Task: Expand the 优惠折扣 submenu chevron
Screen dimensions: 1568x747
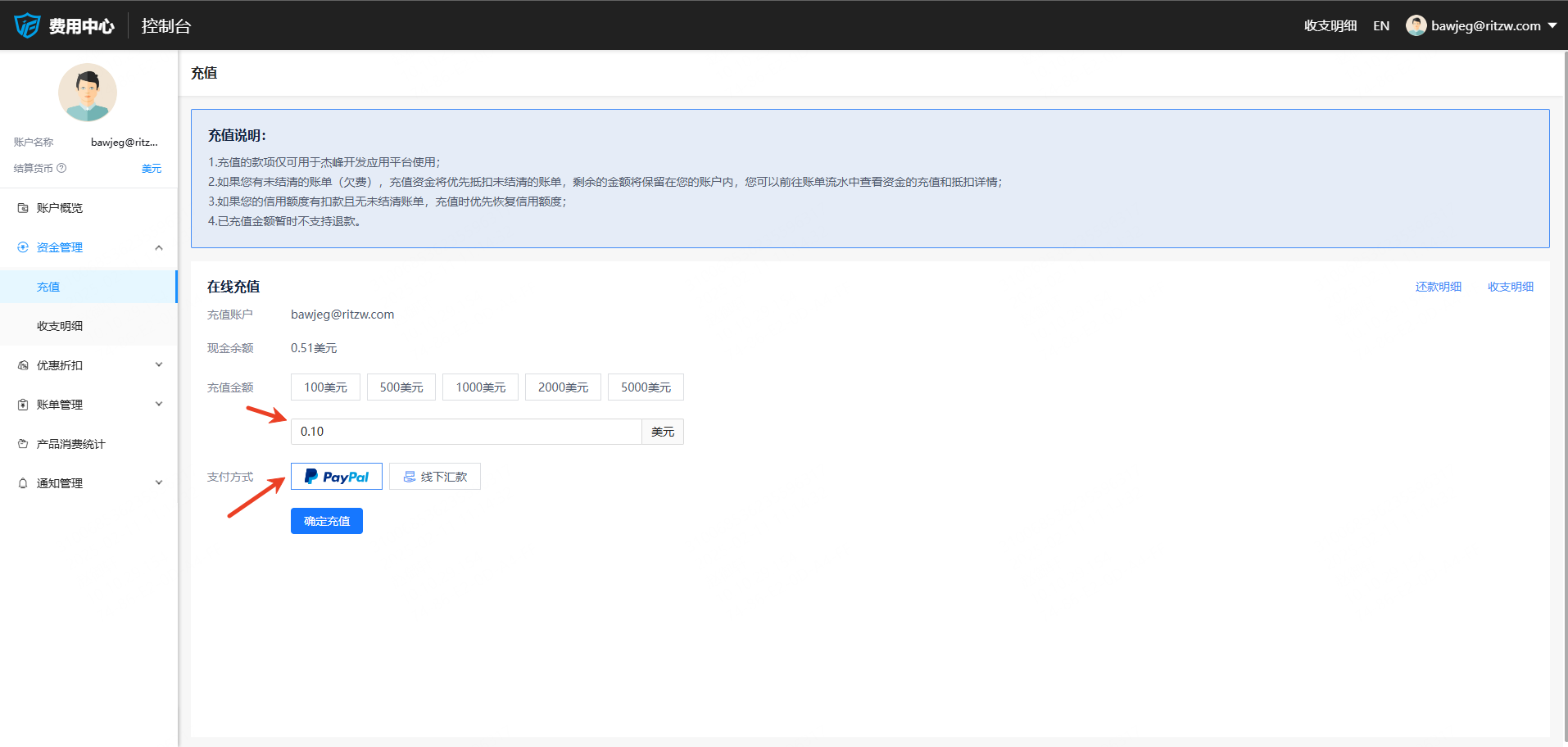Action: [159, 365]
